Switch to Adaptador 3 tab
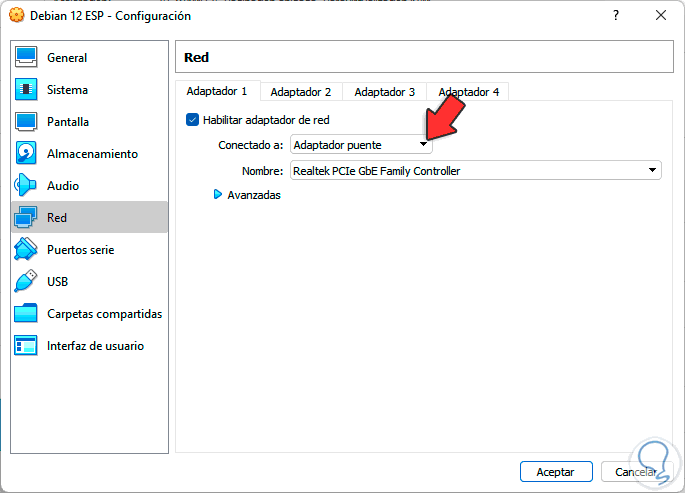Image resolution: width=685 pixels, height=493 pixels. pyautogui.click(x=384, y=92)
